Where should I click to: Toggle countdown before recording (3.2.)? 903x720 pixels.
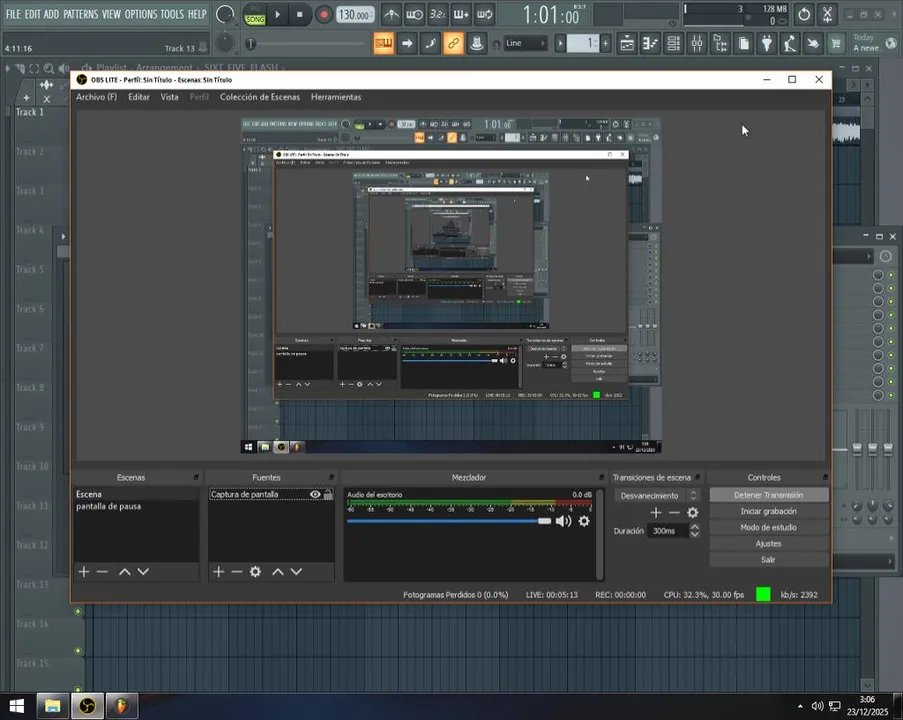(438, 14)
